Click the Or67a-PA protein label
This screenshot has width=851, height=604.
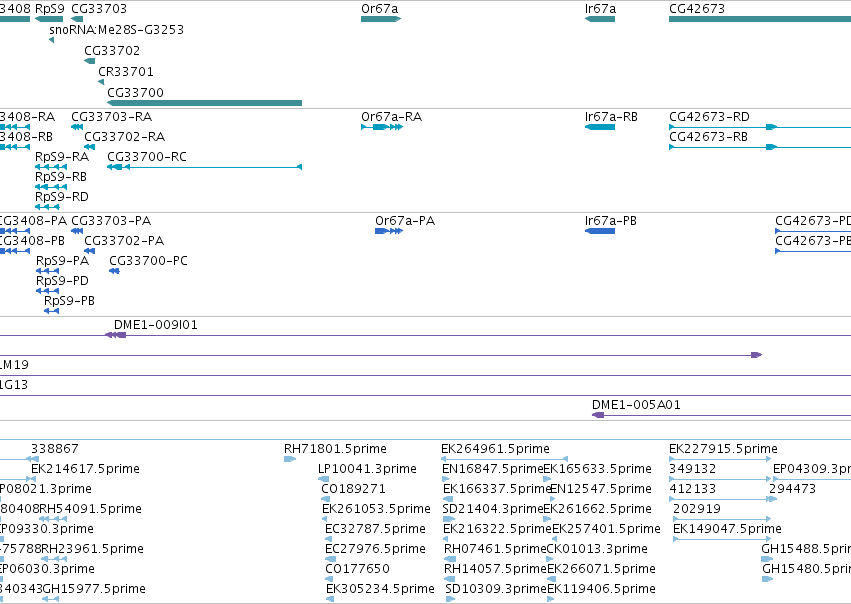[x=405, y=221]
